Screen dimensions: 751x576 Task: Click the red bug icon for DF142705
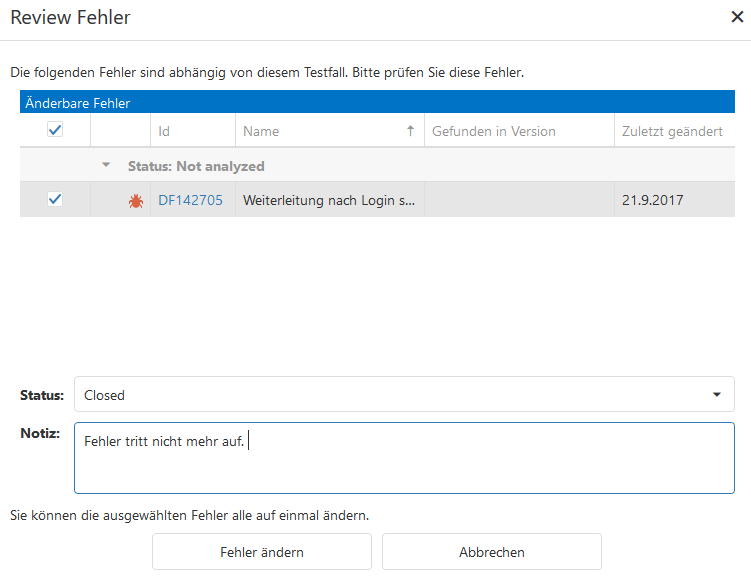click(x=135, y=200)
